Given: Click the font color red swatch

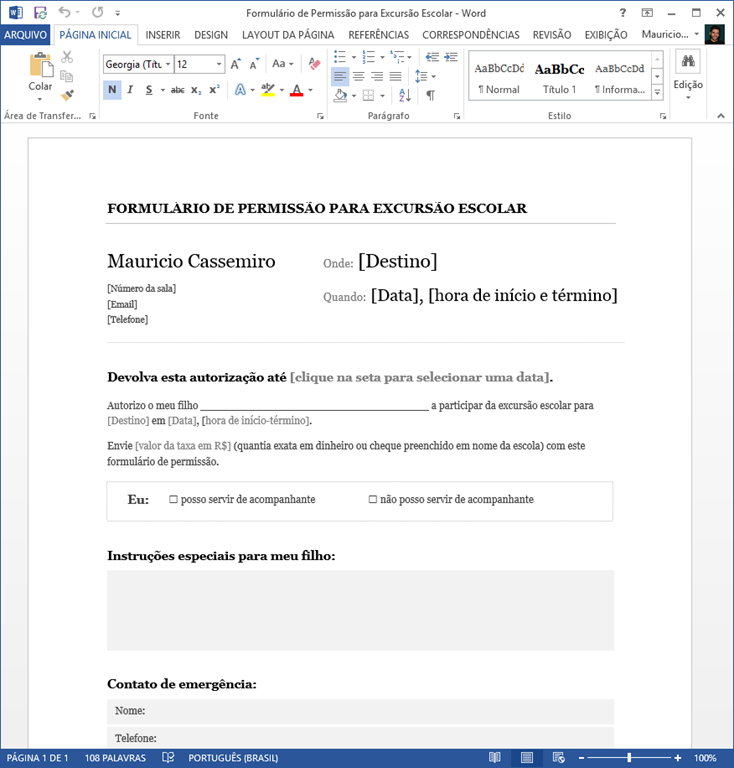Looking at the screenshot, I should 296,90.
